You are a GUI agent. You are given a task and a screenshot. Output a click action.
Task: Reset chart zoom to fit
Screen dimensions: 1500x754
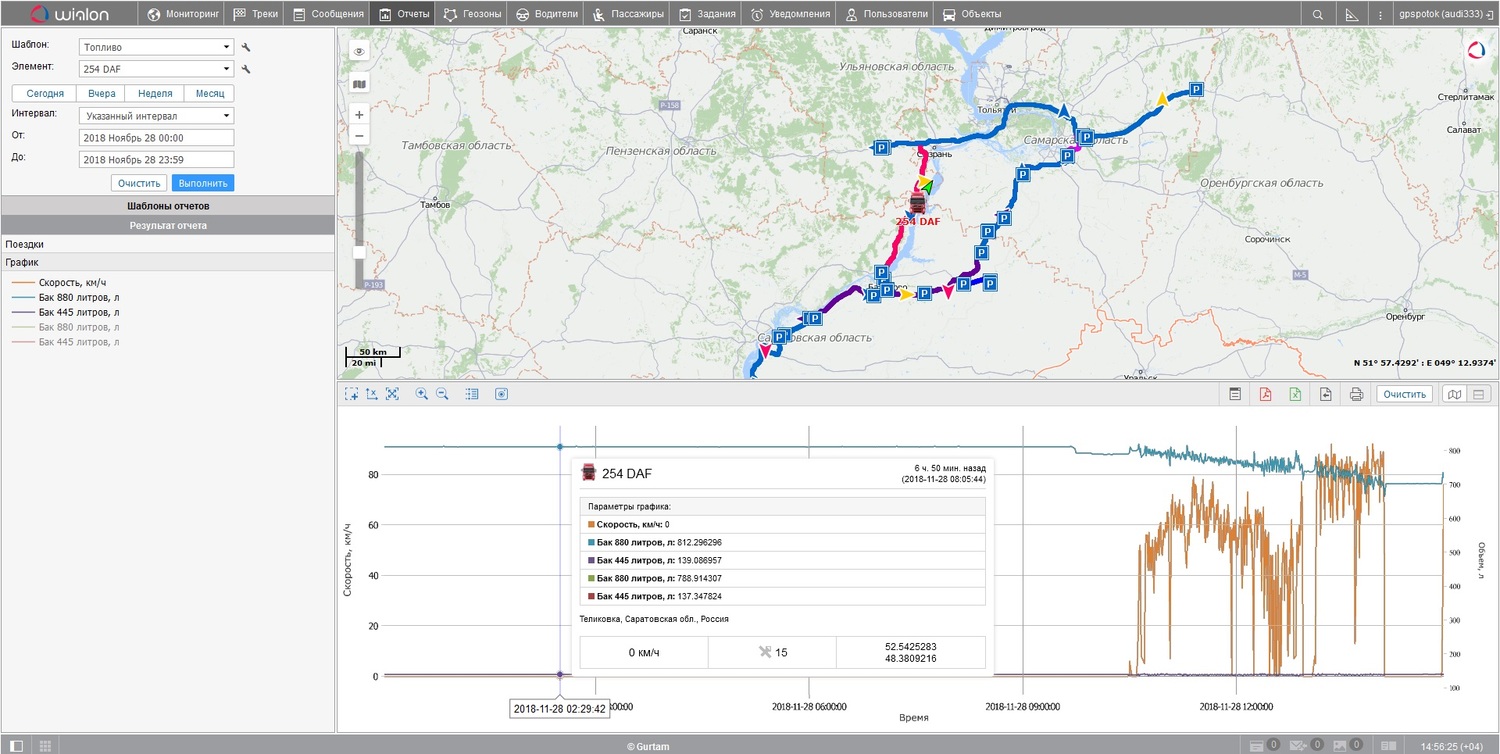[392, 394]
